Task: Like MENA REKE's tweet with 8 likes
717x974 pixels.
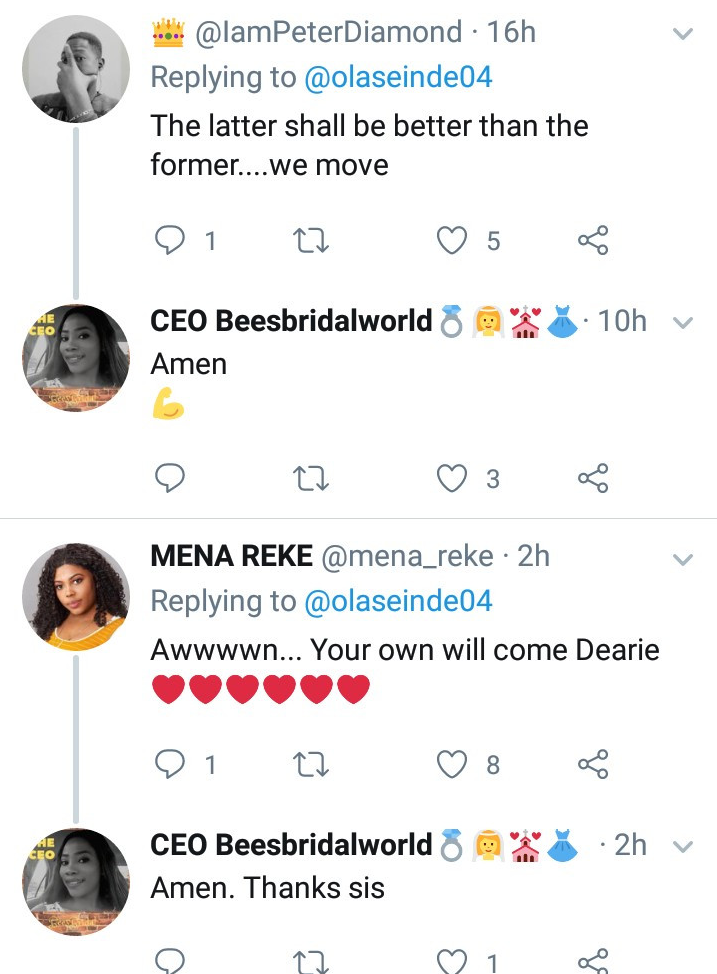Action: pos(454,764)
